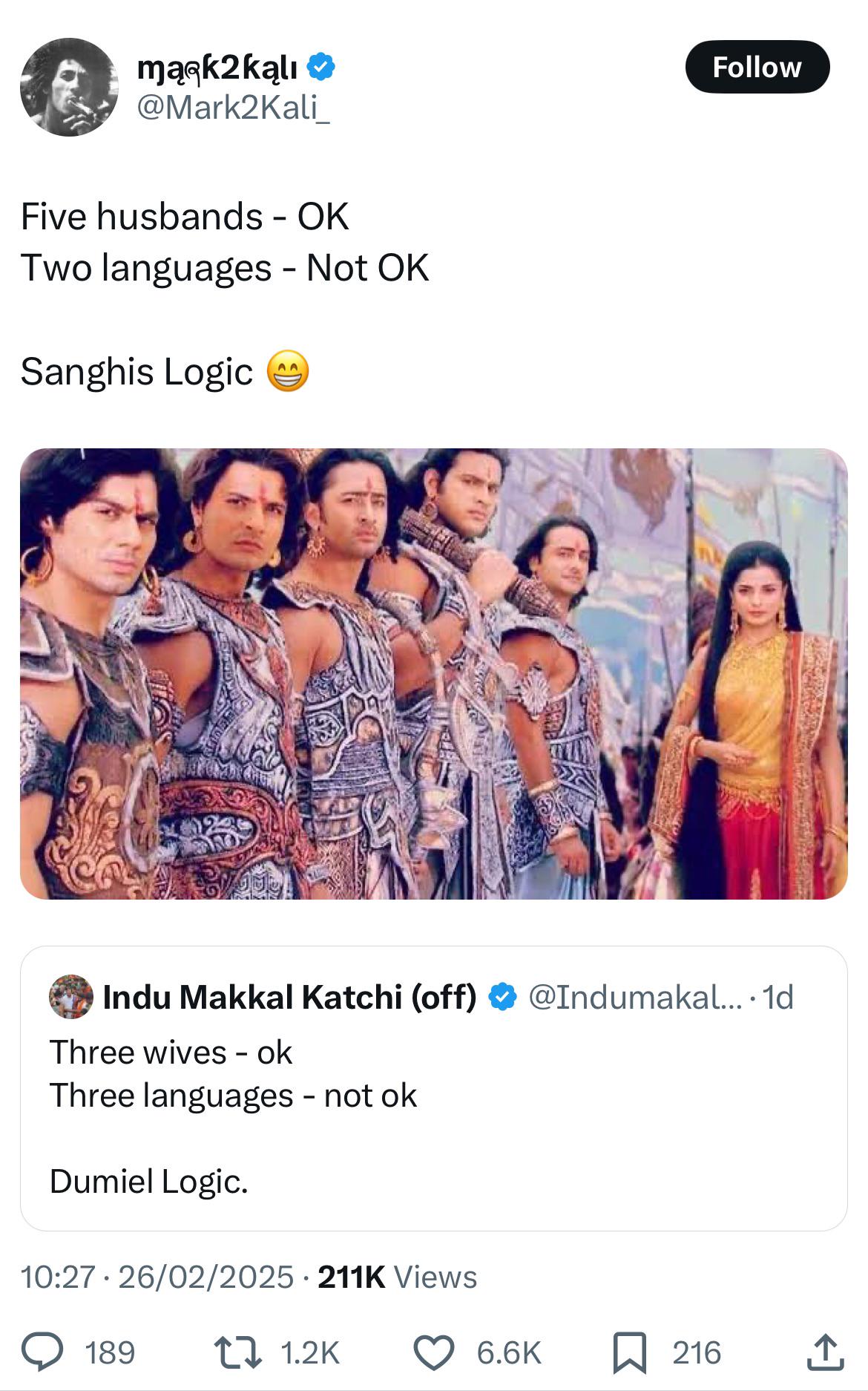Click the Indu Makkal Katchi (off) name
868x1391 pixels.
click(289, 997)
